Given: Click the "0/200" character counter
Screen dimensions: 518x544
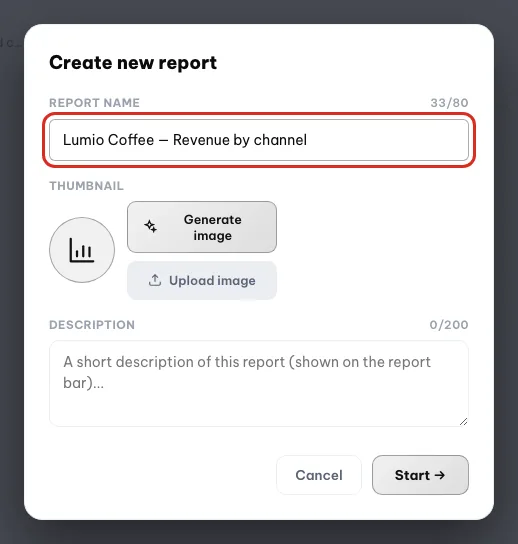Looking at the screenshot, I should point(449,325).
